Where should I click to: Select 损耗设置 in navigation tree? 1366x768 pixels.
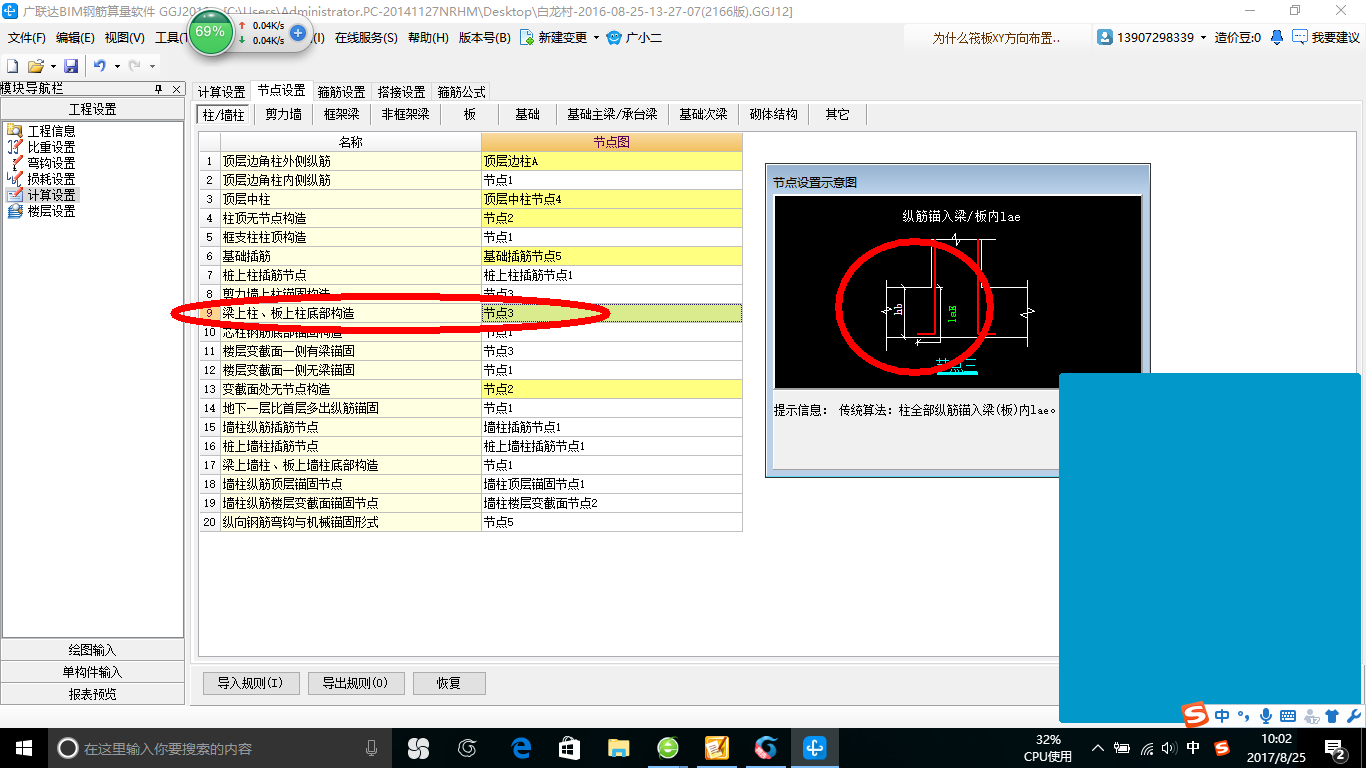point(51,179)
